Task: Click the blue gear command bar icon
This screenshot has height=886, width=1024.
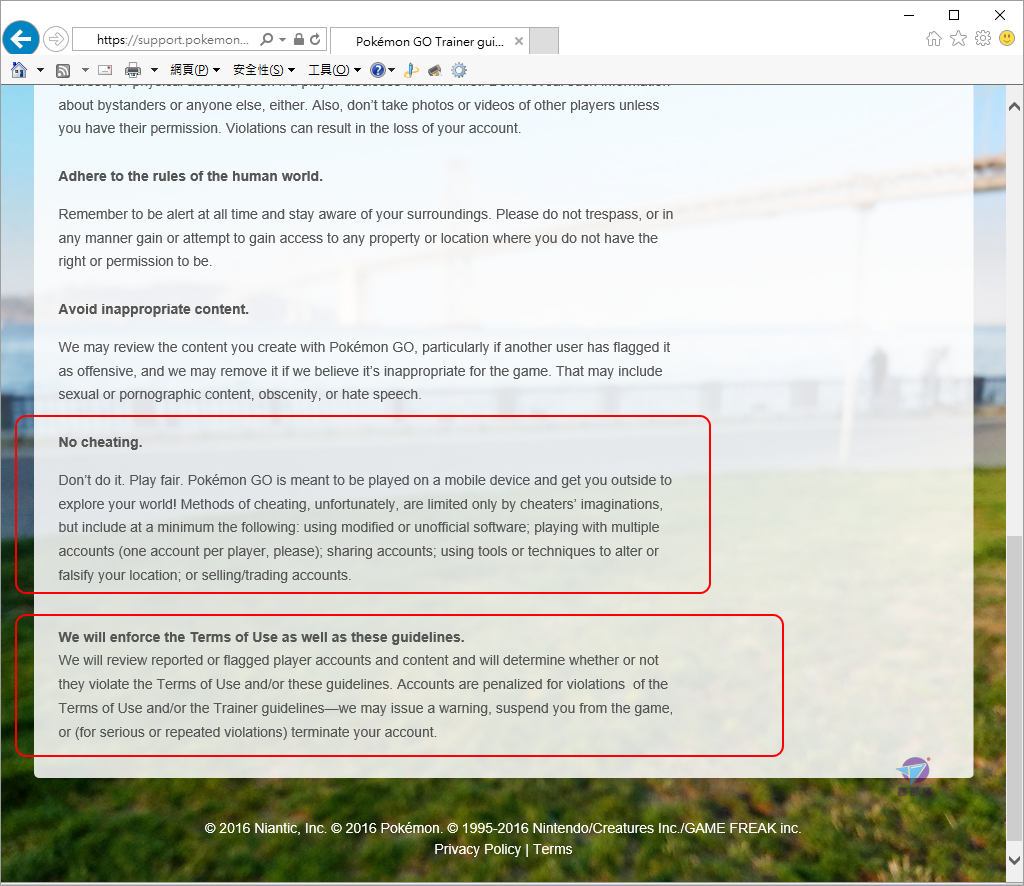Action: (x=459, y=70)
